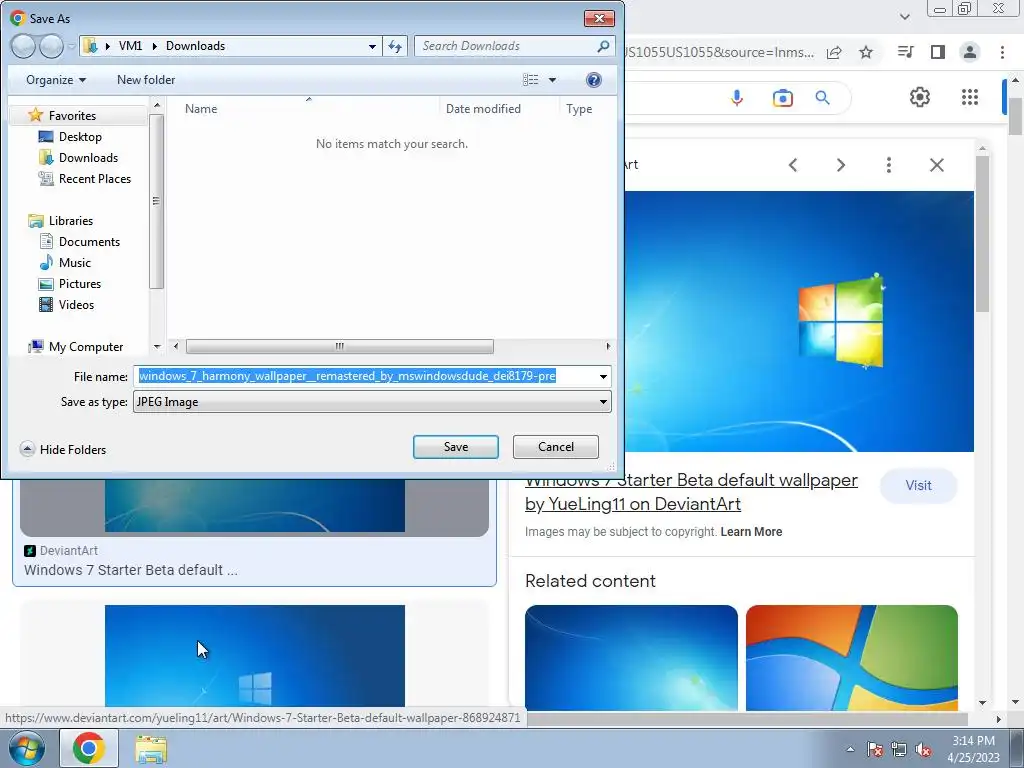Bookmark this page with star icon
1024x768 pixels.
(866, 52)
